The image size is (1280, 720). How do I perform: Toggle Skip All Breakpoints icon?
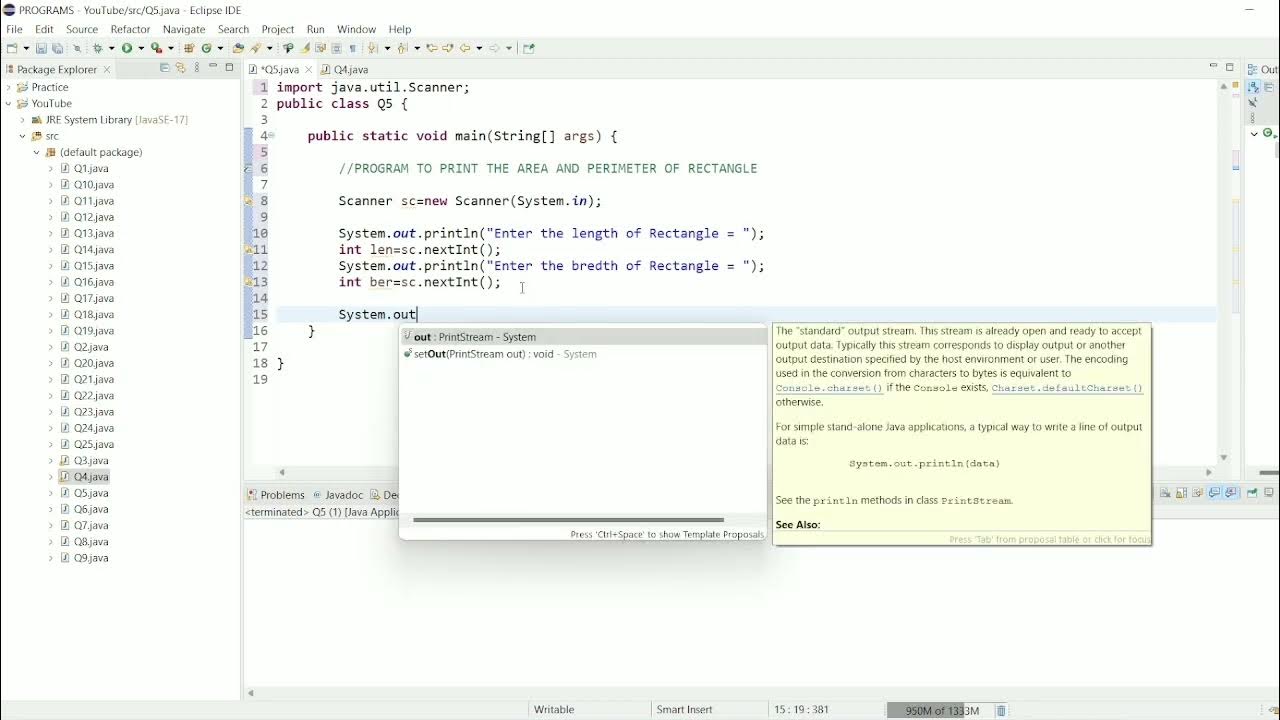pos(77,48)
